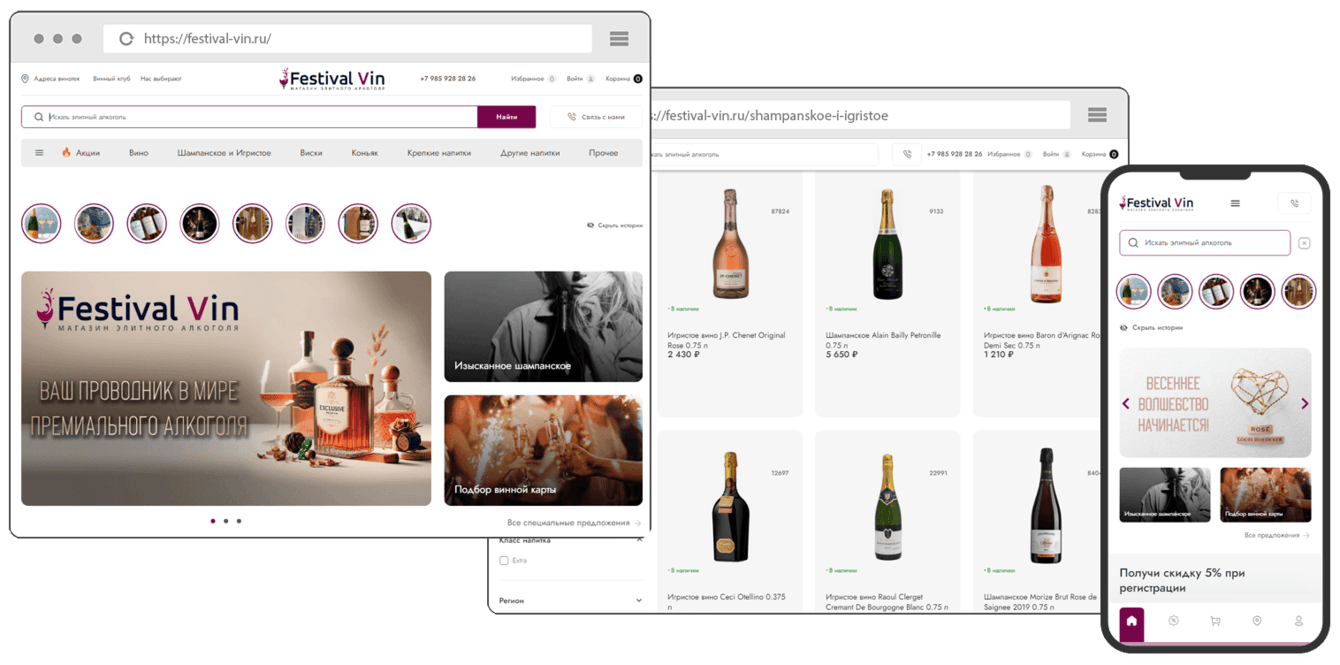Open the first story circle with champagne glasses on homepage
1340x665 pixels.
[x=41, y=224]
